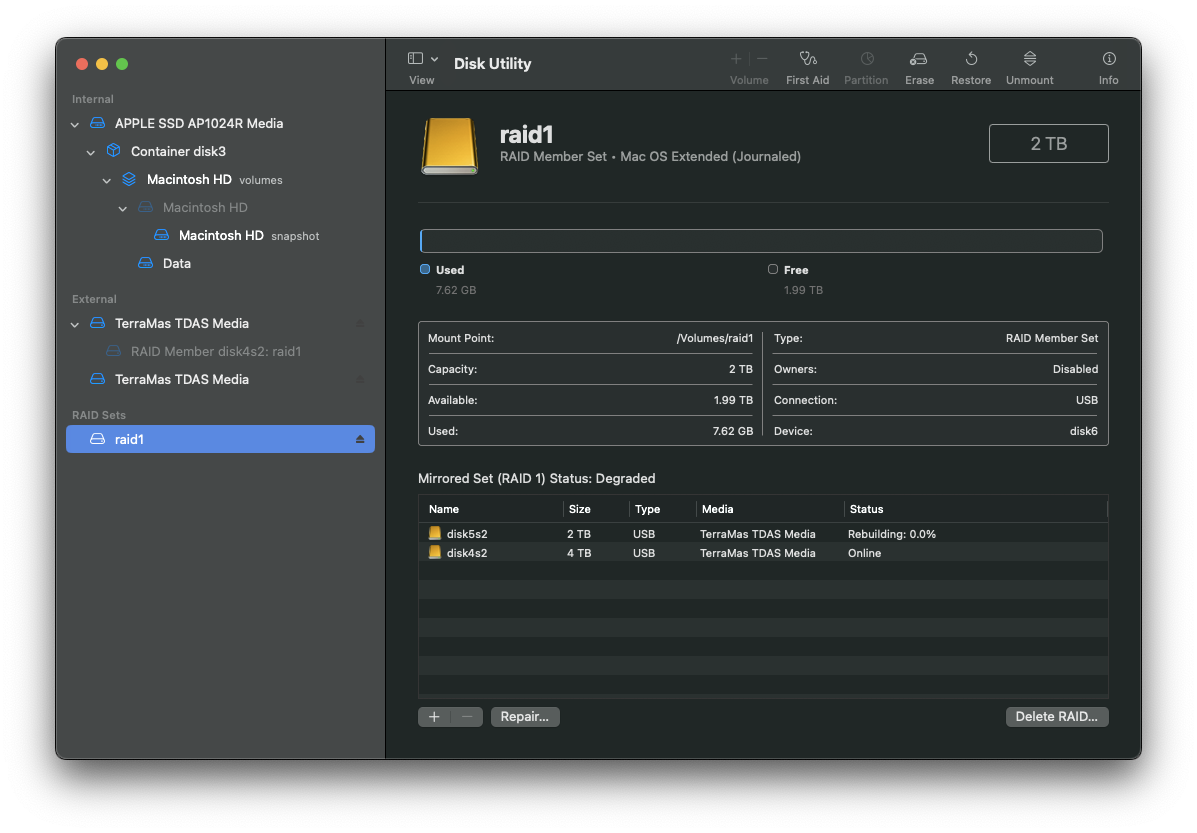Select raid1 under RAID Sets
This screenshot has width=1197, height=833.
(x=221, y=439)
